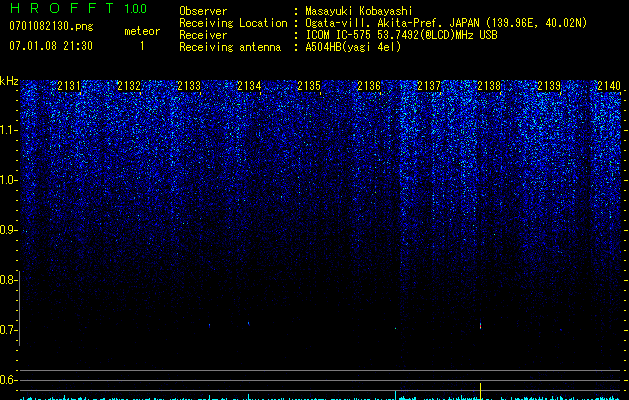Click the 1.1 kHz axis label
The width and height of the screenshot is (629, 400).
(x=8, y=130)
